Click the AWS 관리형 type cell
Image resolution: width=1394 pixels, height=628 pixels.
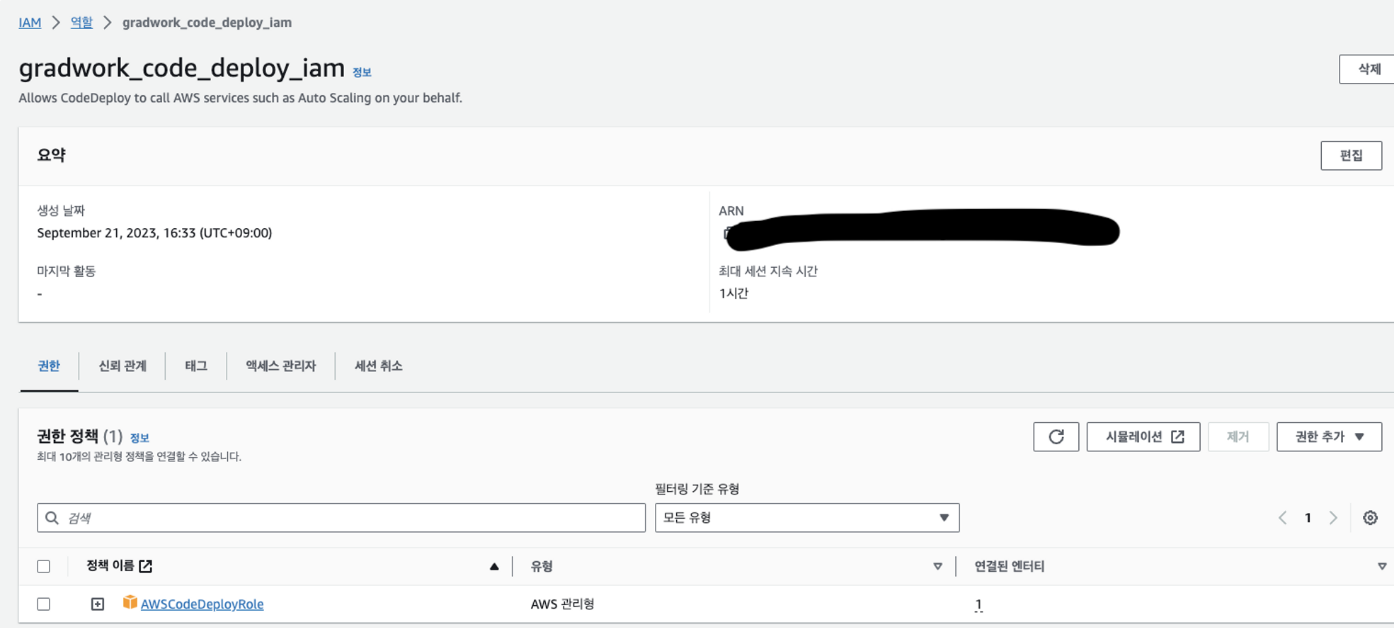pyautogui.click(x=562, y=604)
